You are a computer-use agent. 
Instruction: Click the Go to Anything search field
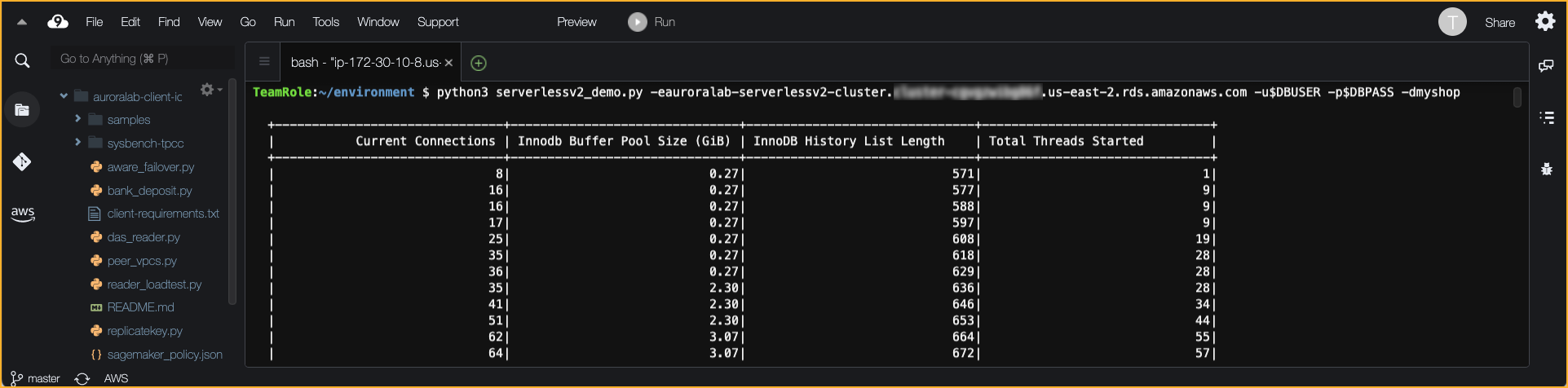coord(143,59)
